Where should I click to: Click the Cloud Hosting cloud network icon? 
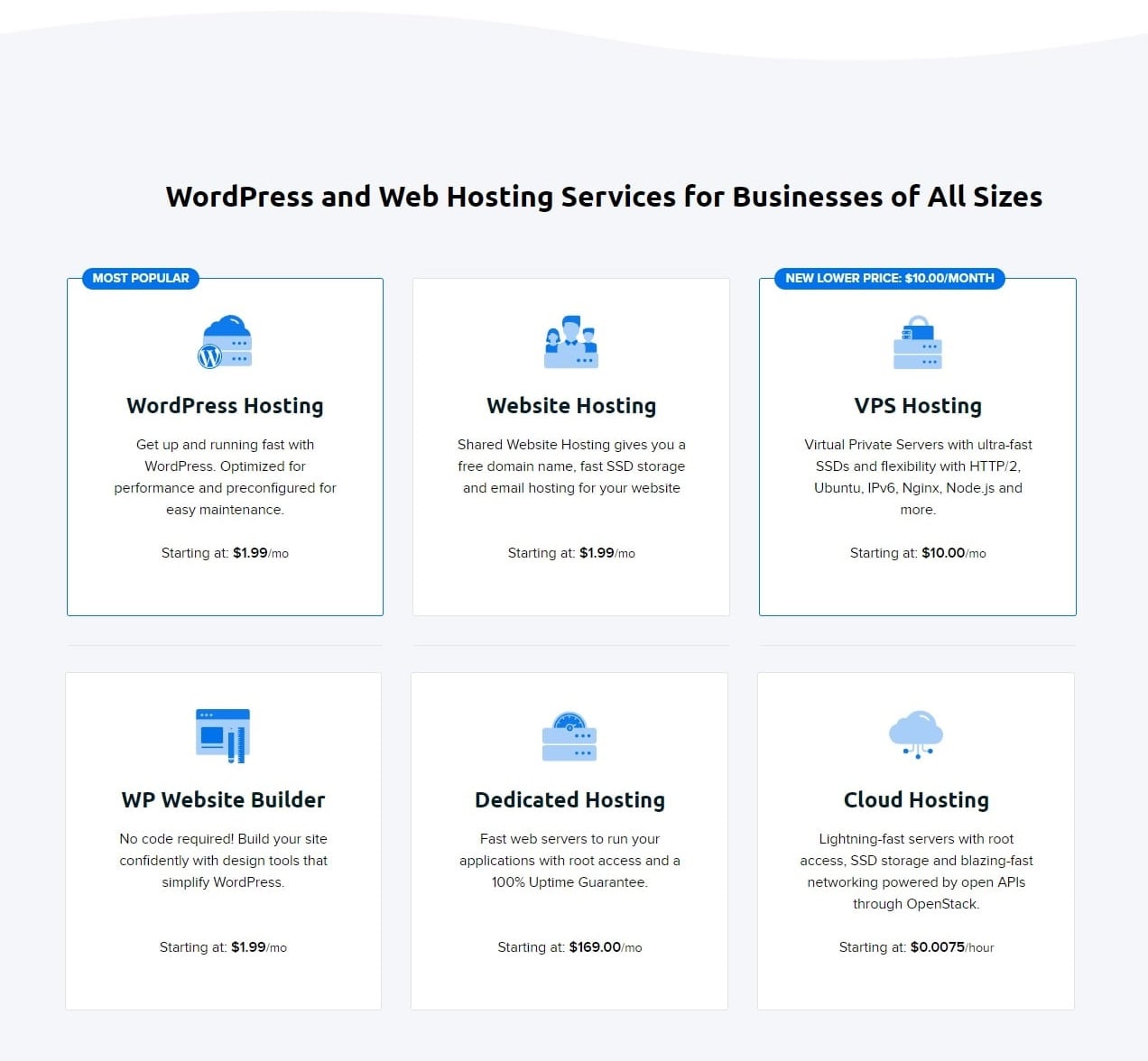pyautogui.click(x=916, y=733)
